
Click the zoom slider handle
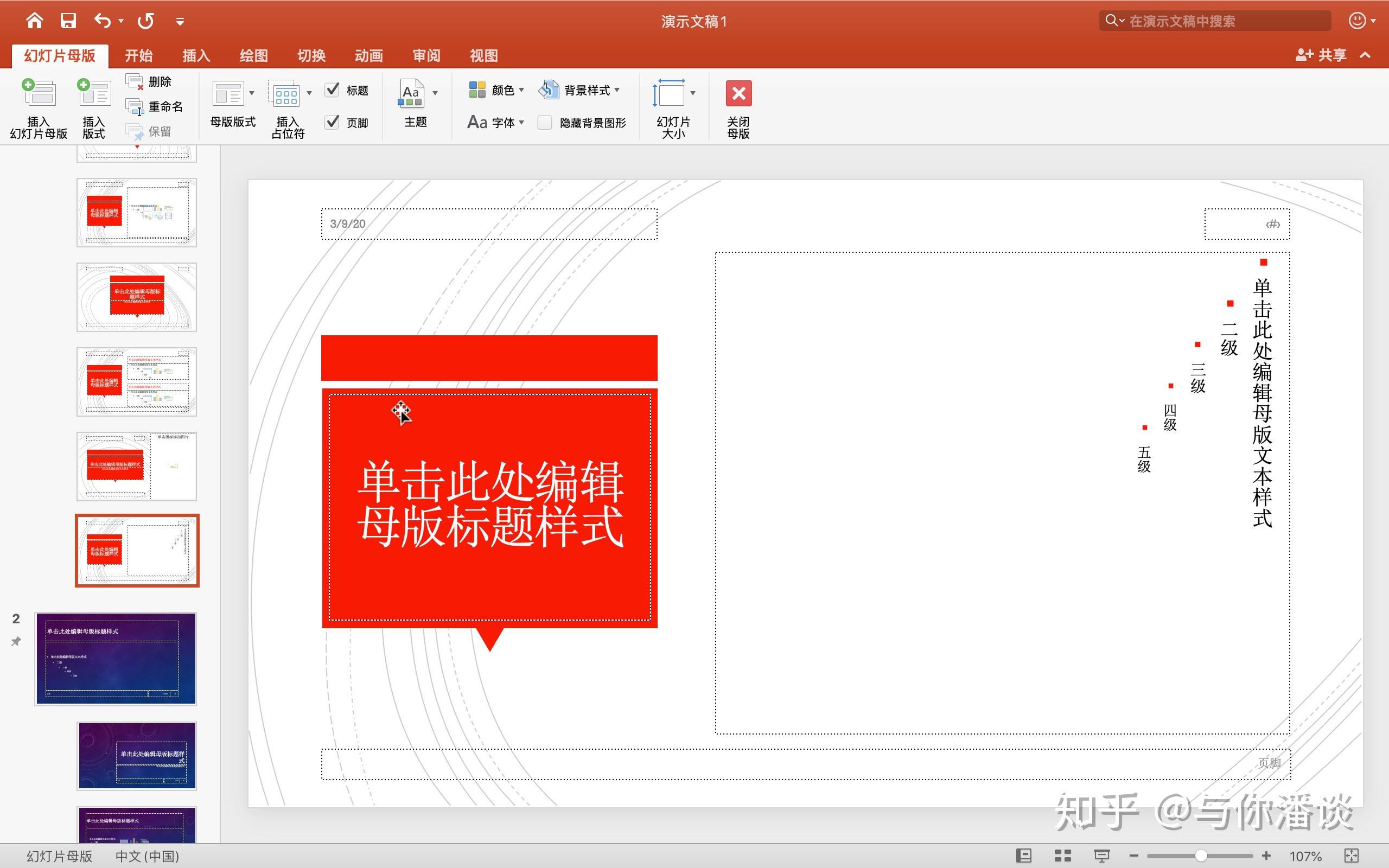click(x=1200, y=856)
